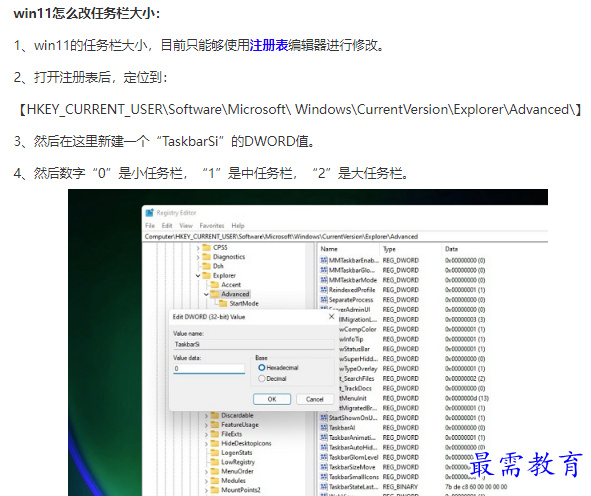The height and width of the screenshot is (496, 591).
Task: Click the TaskbarStateLast... value icon
Action: [324, 486]
